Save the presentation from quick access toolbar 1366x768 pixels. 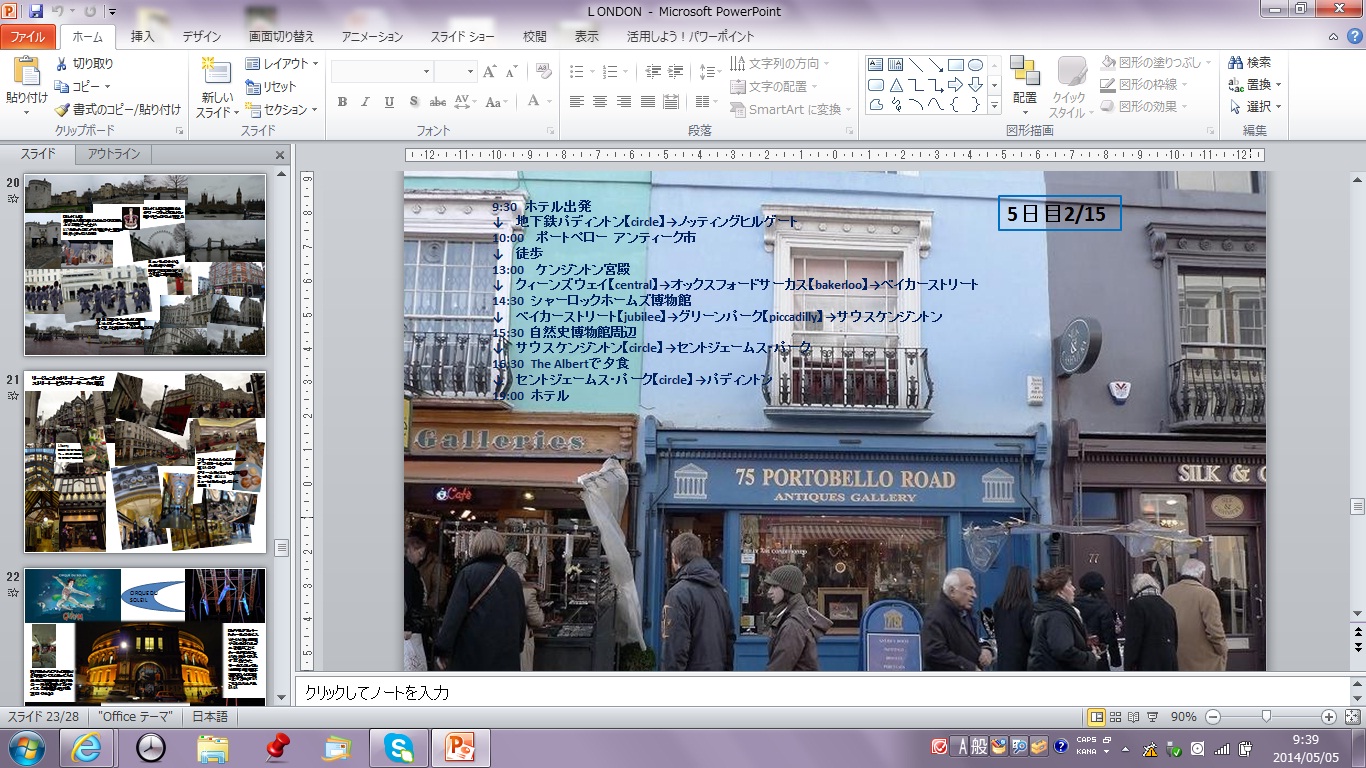point(36,11)
